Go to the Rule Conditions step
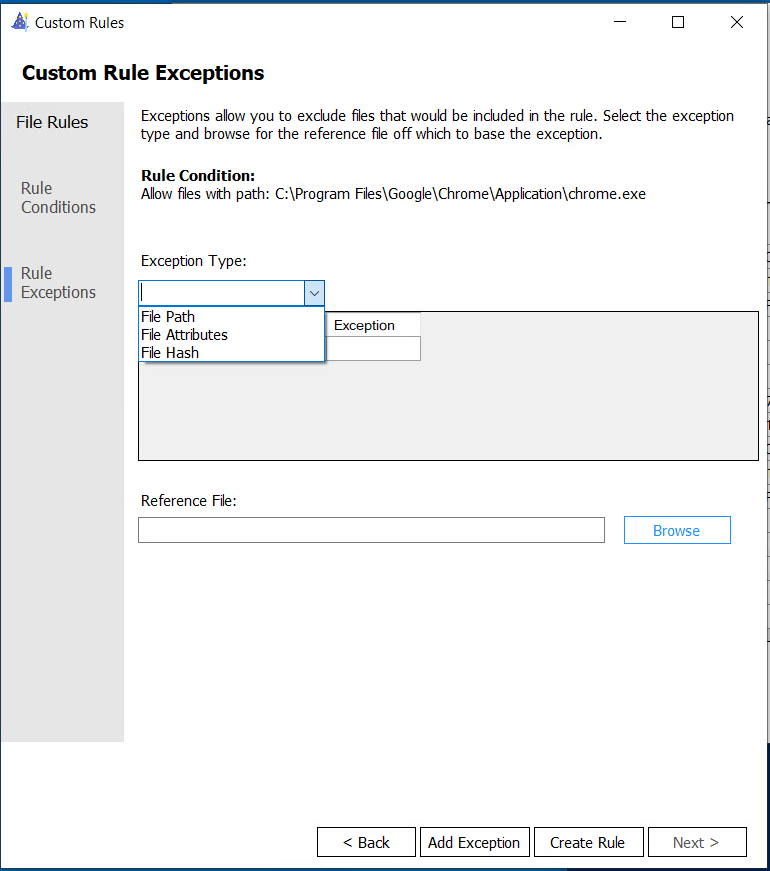 [58, 198]
